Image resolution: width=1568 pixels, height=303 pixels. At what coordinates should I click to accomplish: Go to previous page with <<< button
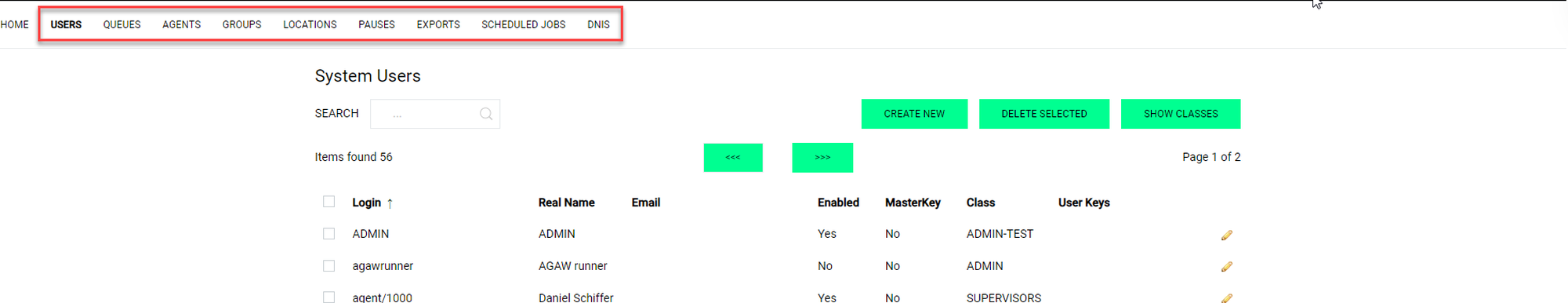coord(733,158)
